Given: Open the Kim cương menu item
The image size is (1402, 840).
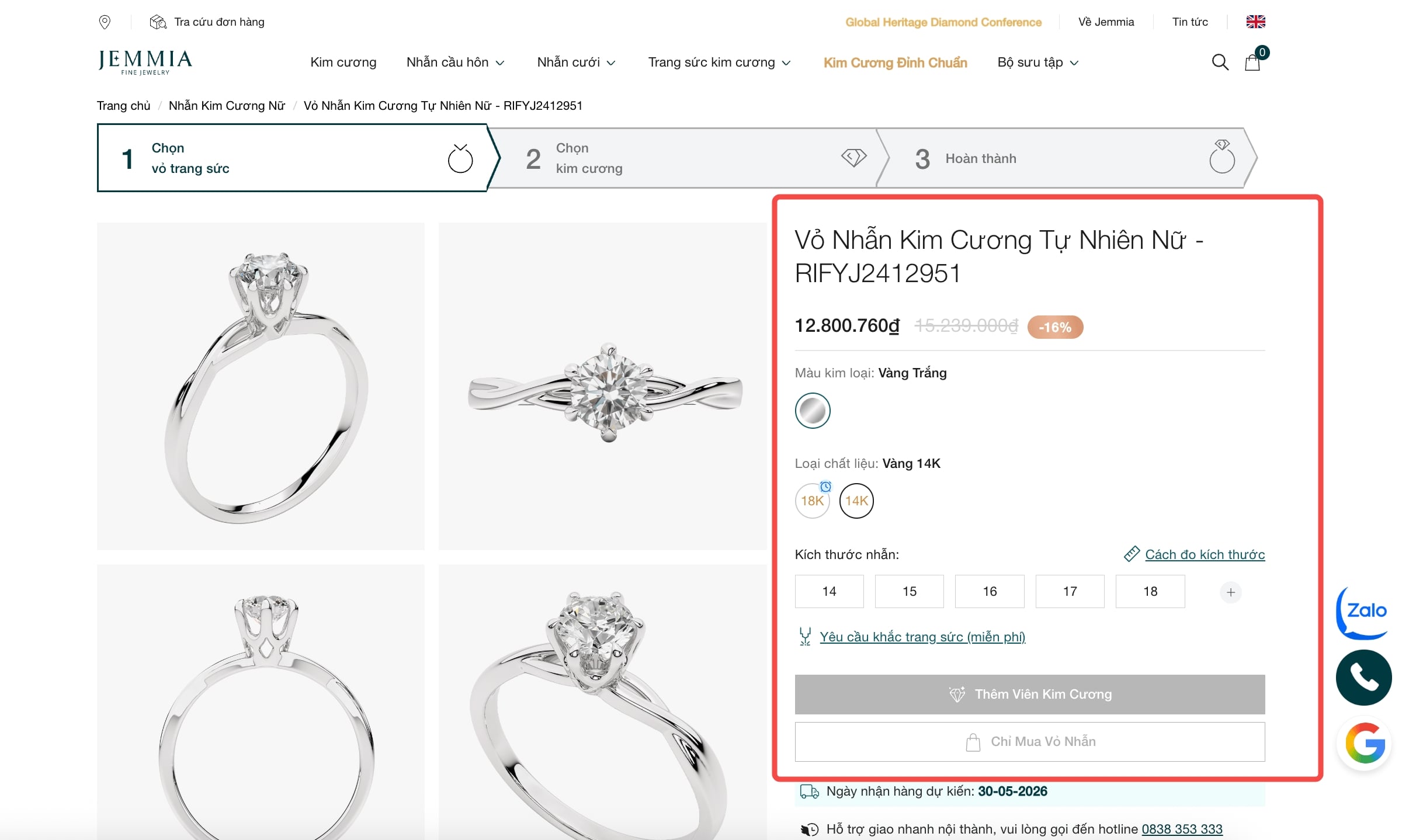Looking at the screenshot, I should [x=343, y=63].
